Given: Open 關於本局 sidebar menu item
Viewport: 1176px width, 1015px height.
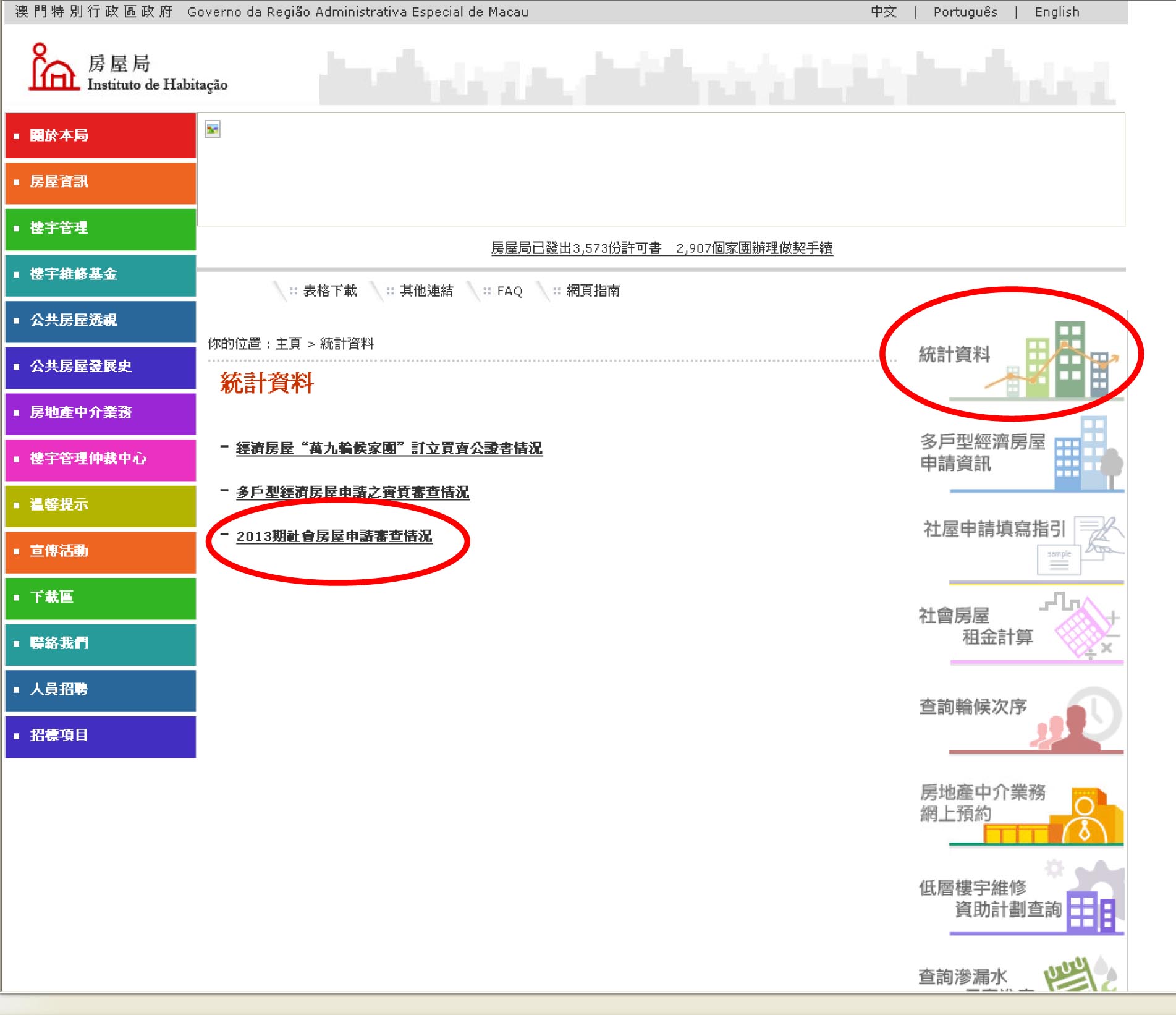Looking at the screenshot, I should (101, 135).
